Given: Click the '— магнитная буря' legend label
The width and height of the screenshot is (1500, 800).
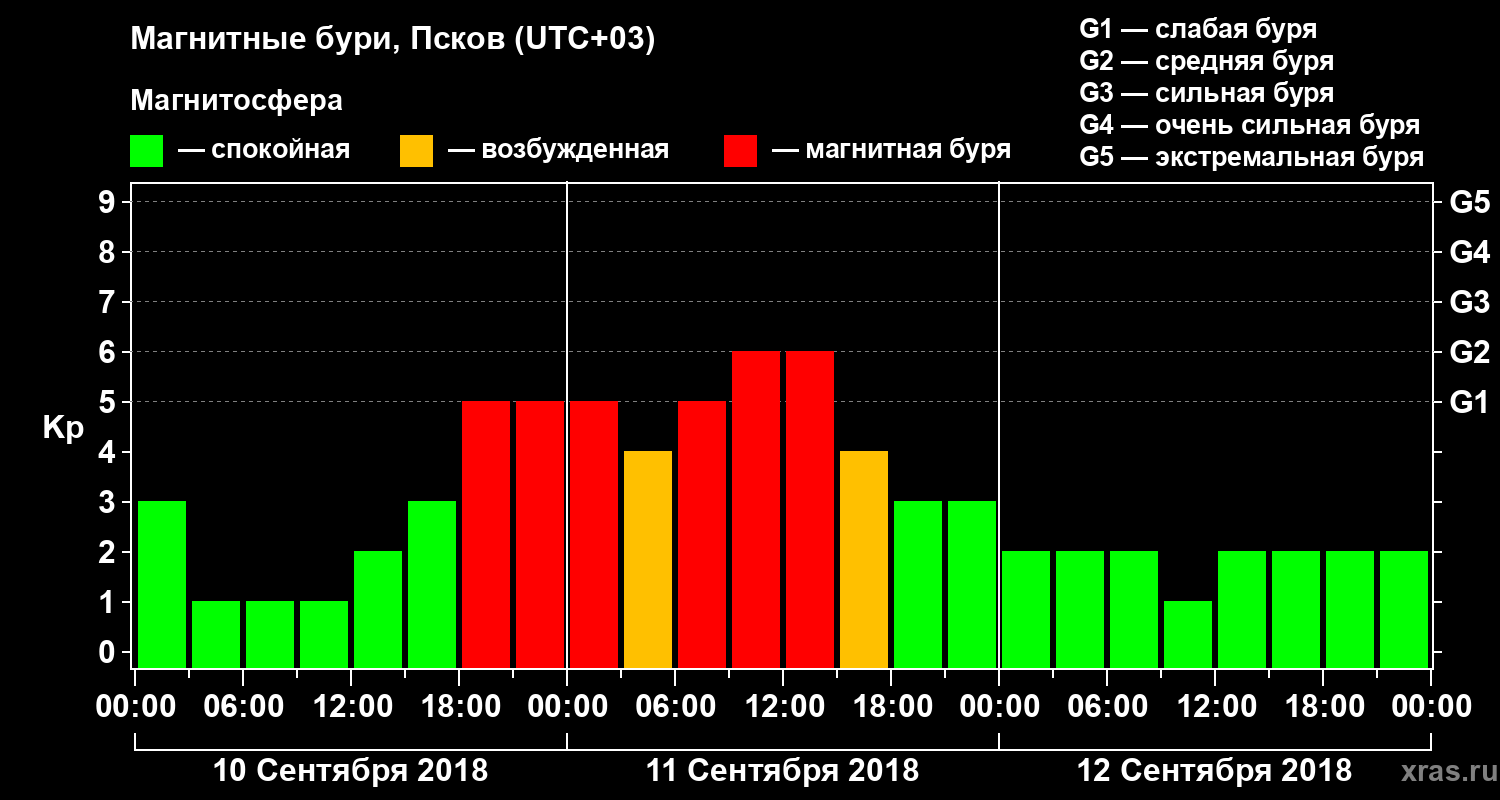Looking at the screenshot, I should (892, 150).
